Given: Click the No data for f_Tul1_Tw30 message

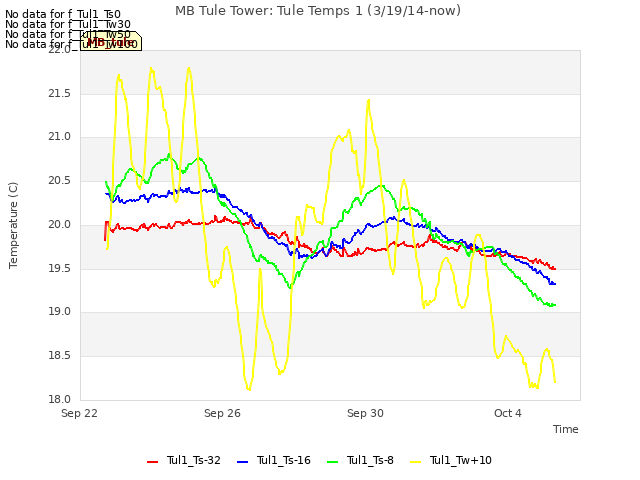Looking at the screenshot, I should point(68,24).
